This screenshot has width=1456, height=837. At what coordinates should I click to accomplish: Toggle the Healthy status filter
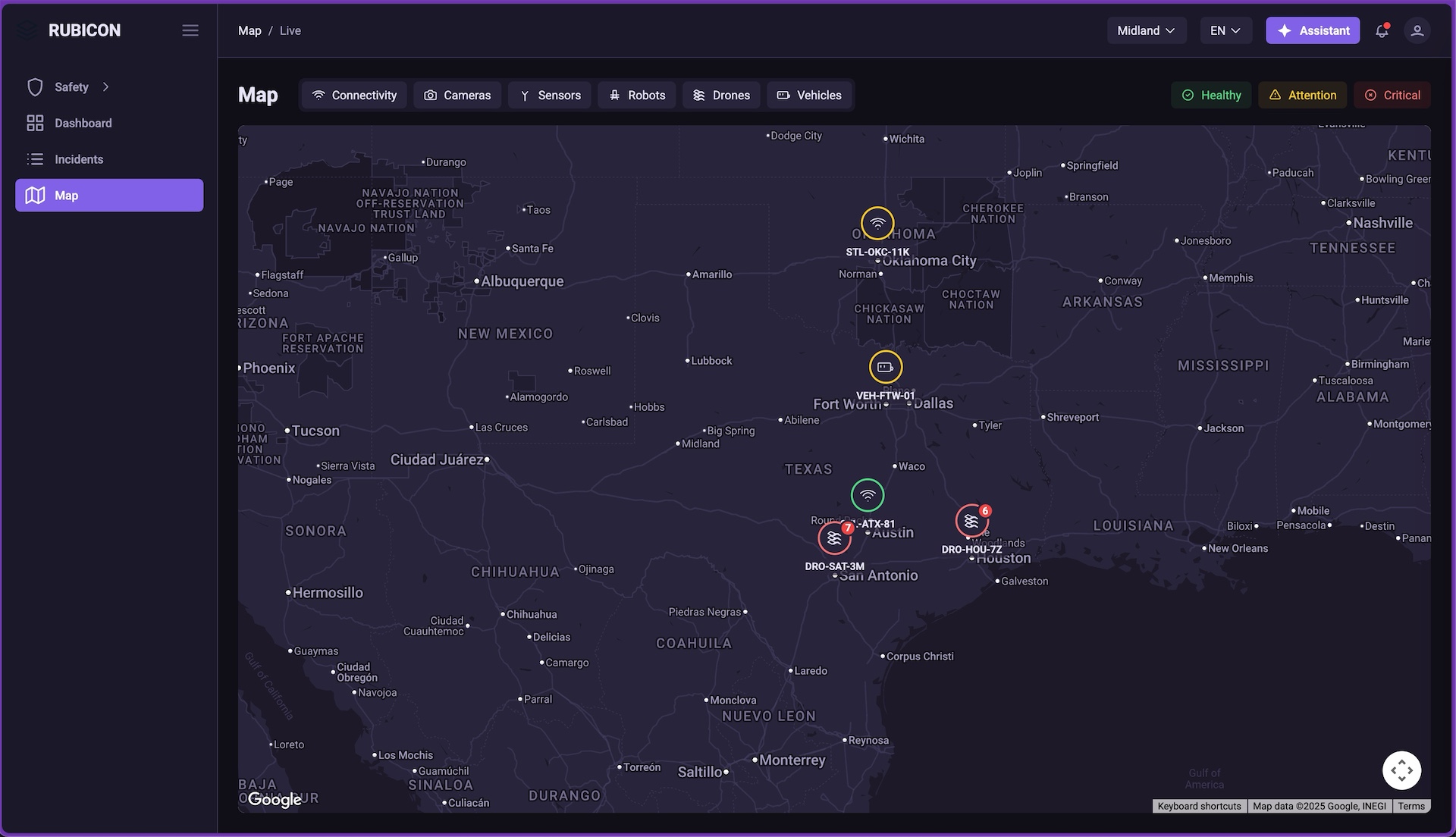(1211, 95)
